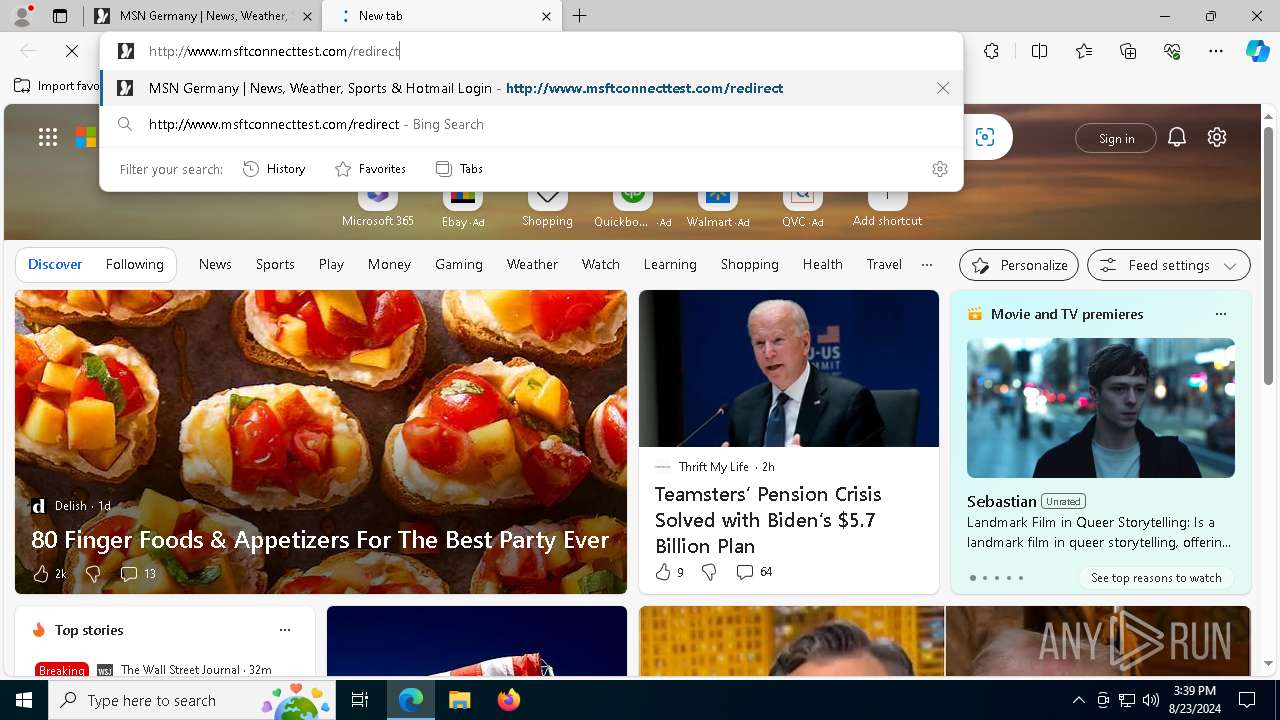Launch File Explorer from the taskbar

click(x=459, y=700)
